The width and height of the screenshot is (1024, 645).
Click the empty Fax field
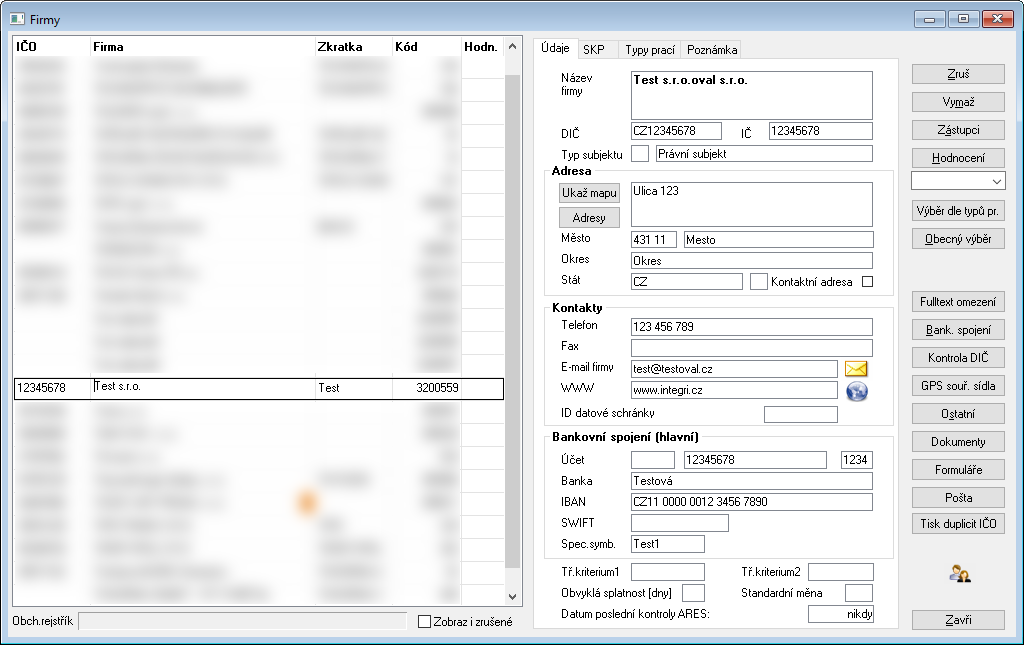point(752,347)
